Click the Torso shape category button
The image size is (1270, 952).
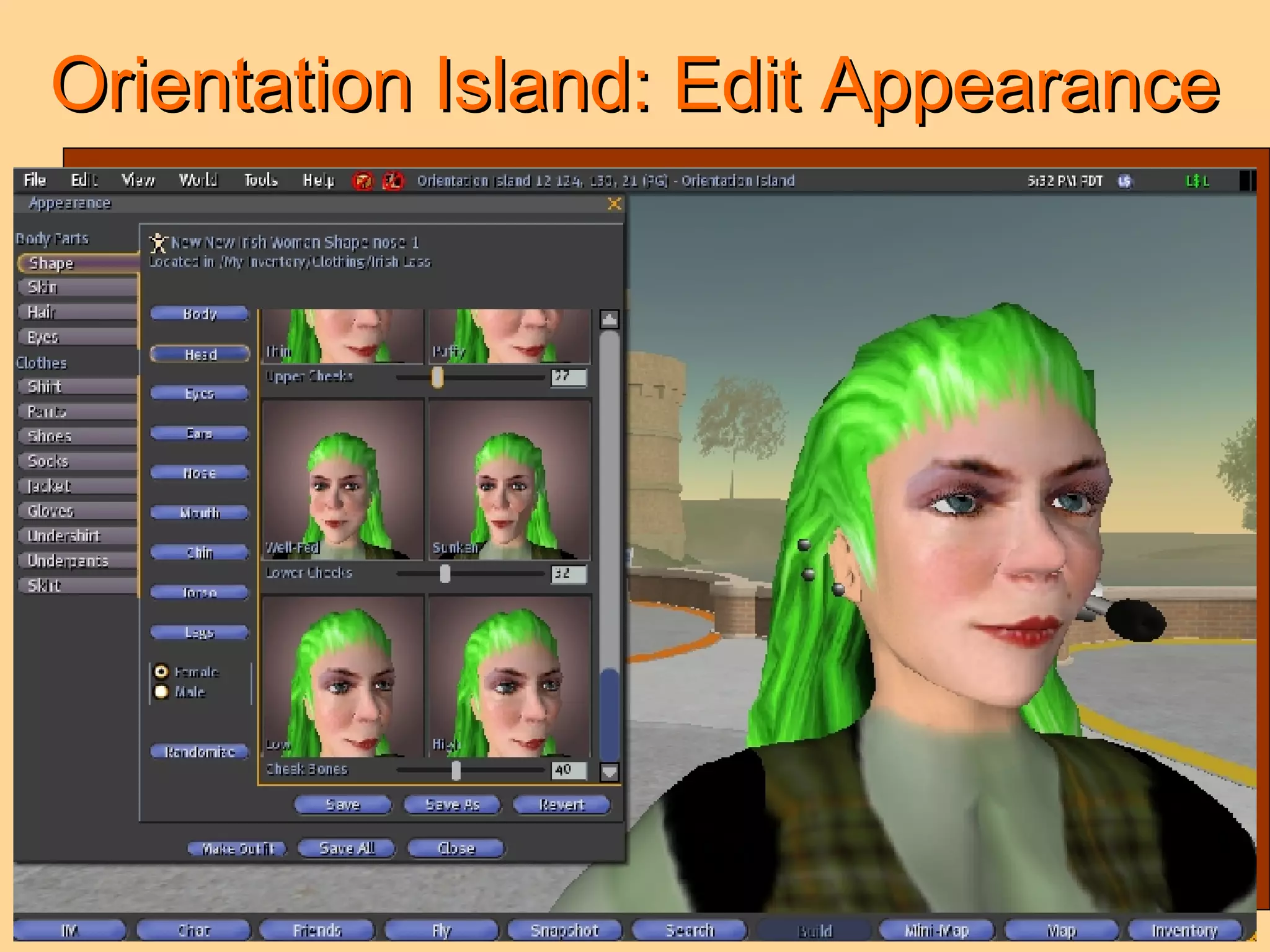[200, 593]
